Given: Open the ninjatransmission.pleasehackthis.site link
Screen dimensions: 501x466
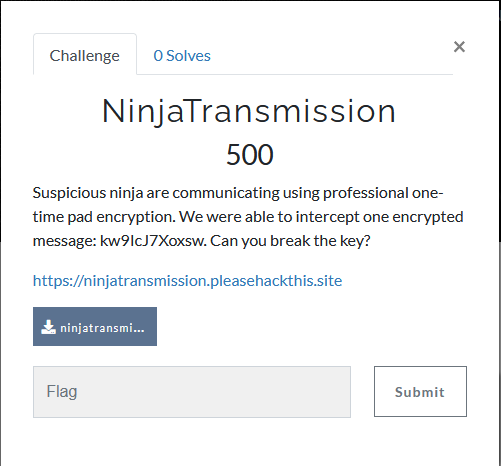Looking at the screenshot, I should tap(187, 281).
